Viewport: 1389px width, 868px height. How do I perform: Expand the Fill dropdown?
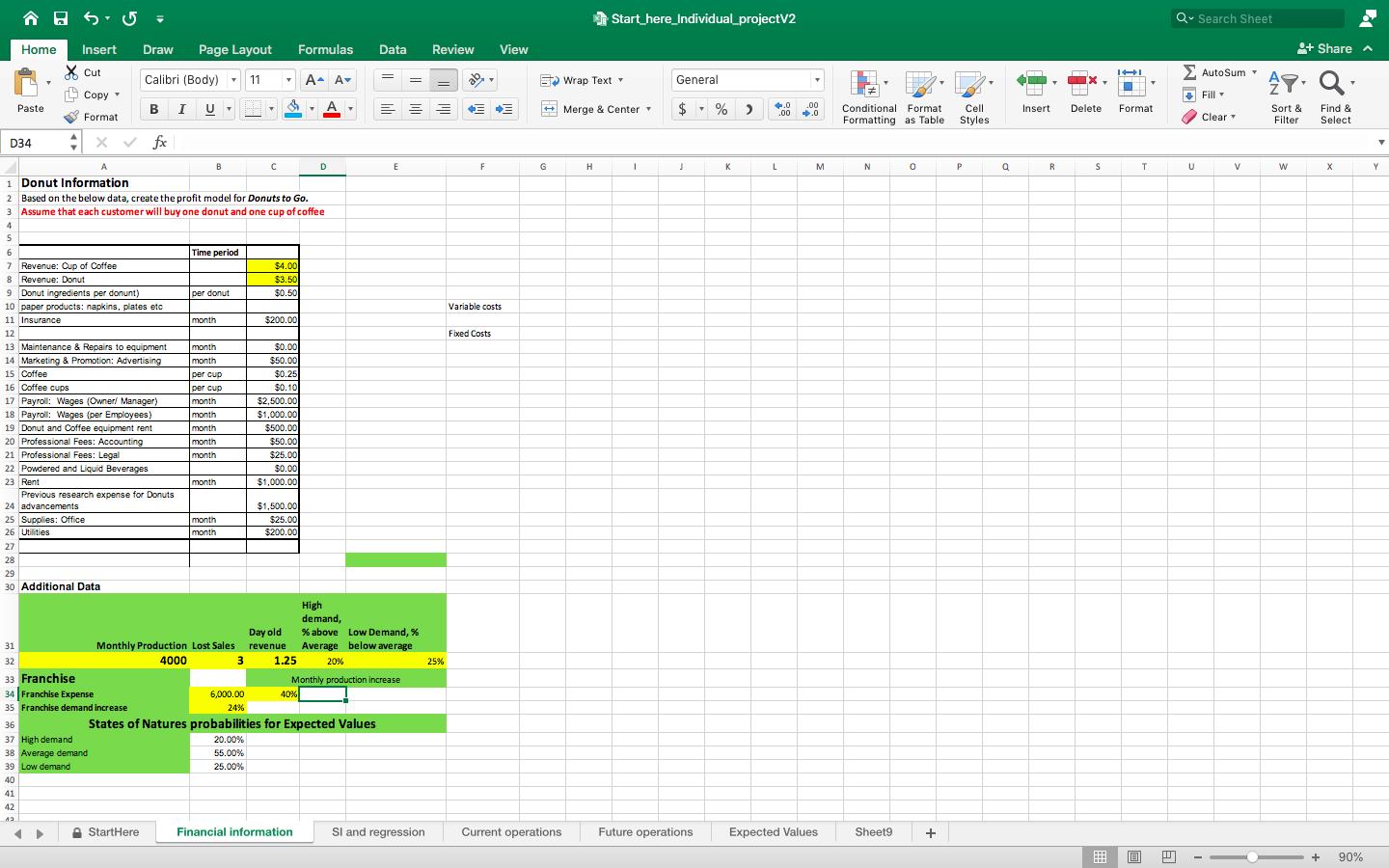tap(1221, 95)
